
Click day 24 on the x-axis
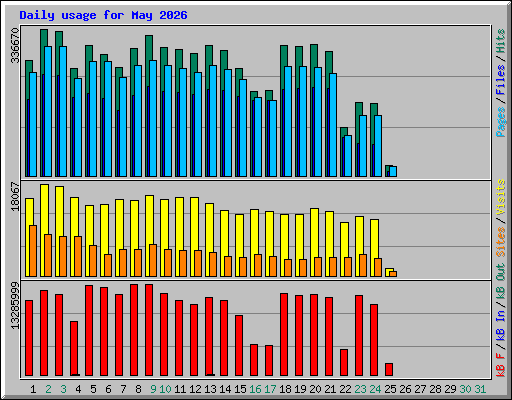[375, 389]
